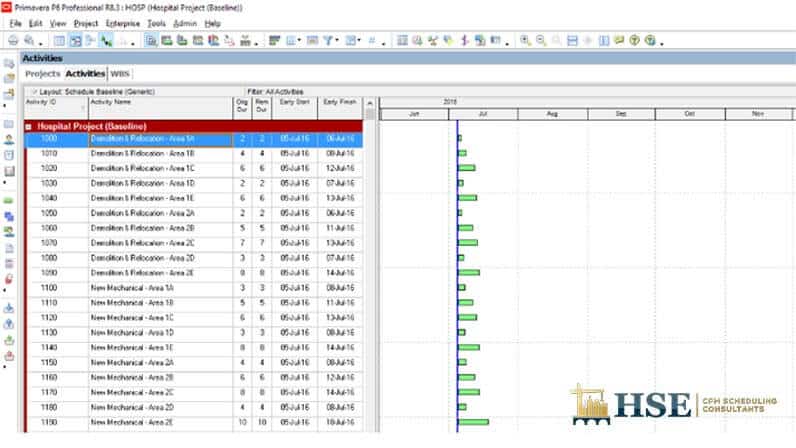Click the Filter funnel toolbar icon
This screenshot has height=448, width=796.
329,41
